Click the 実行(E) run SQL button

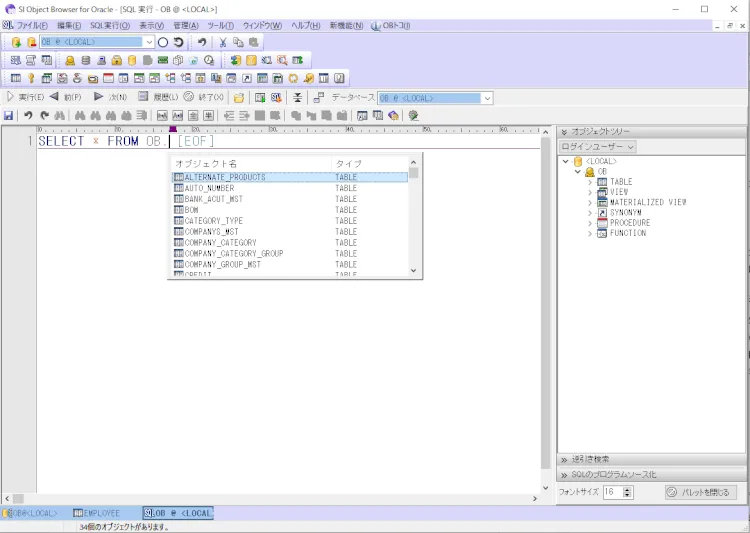pyautogui.click(x=26, y=97)
